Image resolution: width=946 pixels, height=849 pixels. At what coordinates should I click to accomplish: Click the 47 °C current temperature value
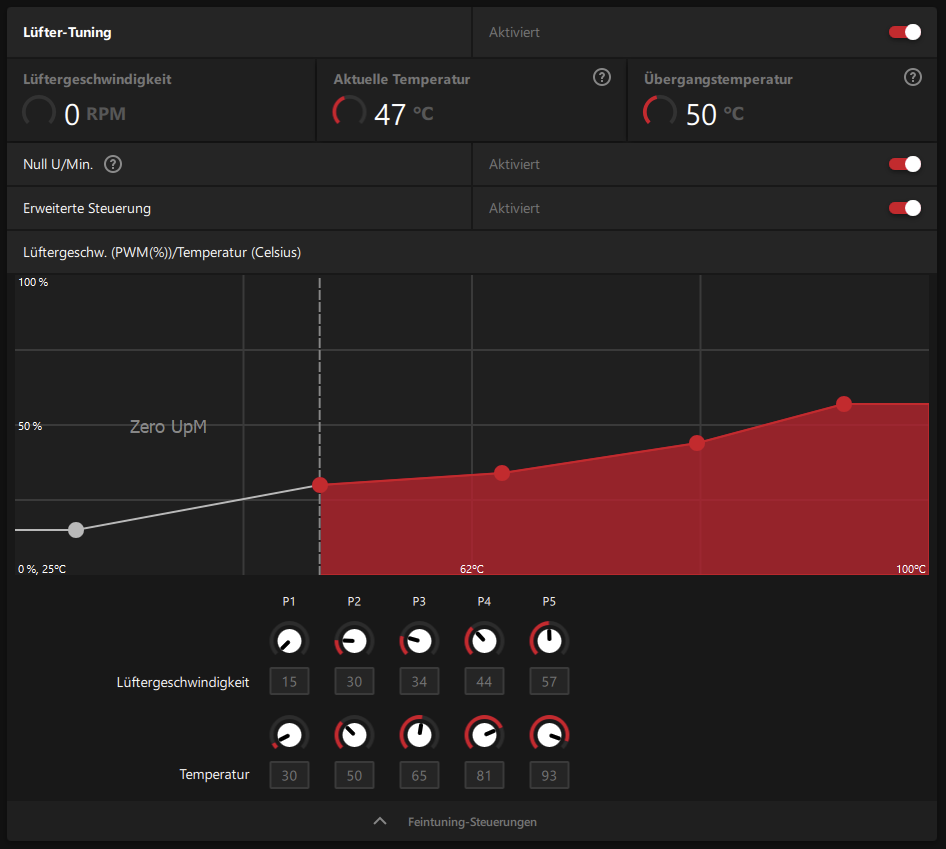click(x=404, y=114)
